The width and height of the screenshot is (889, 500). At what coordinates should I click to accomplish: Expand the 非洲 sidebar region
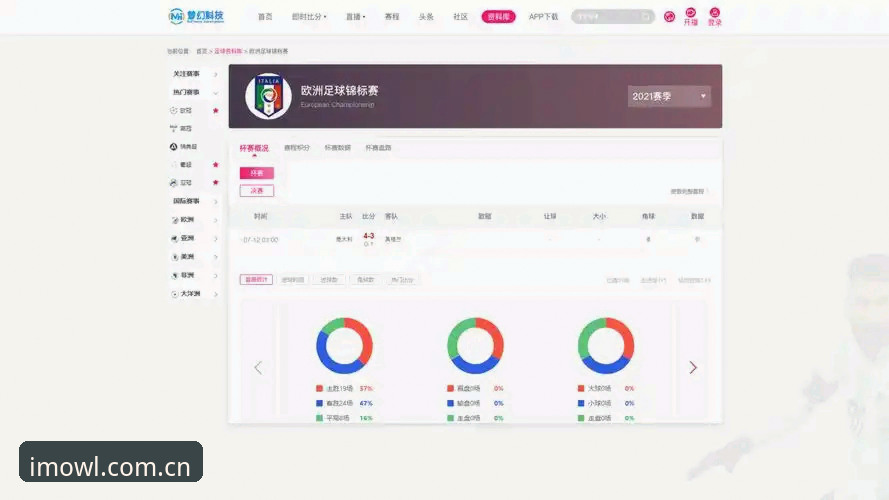pyautogui.click(x=194, y=276)
